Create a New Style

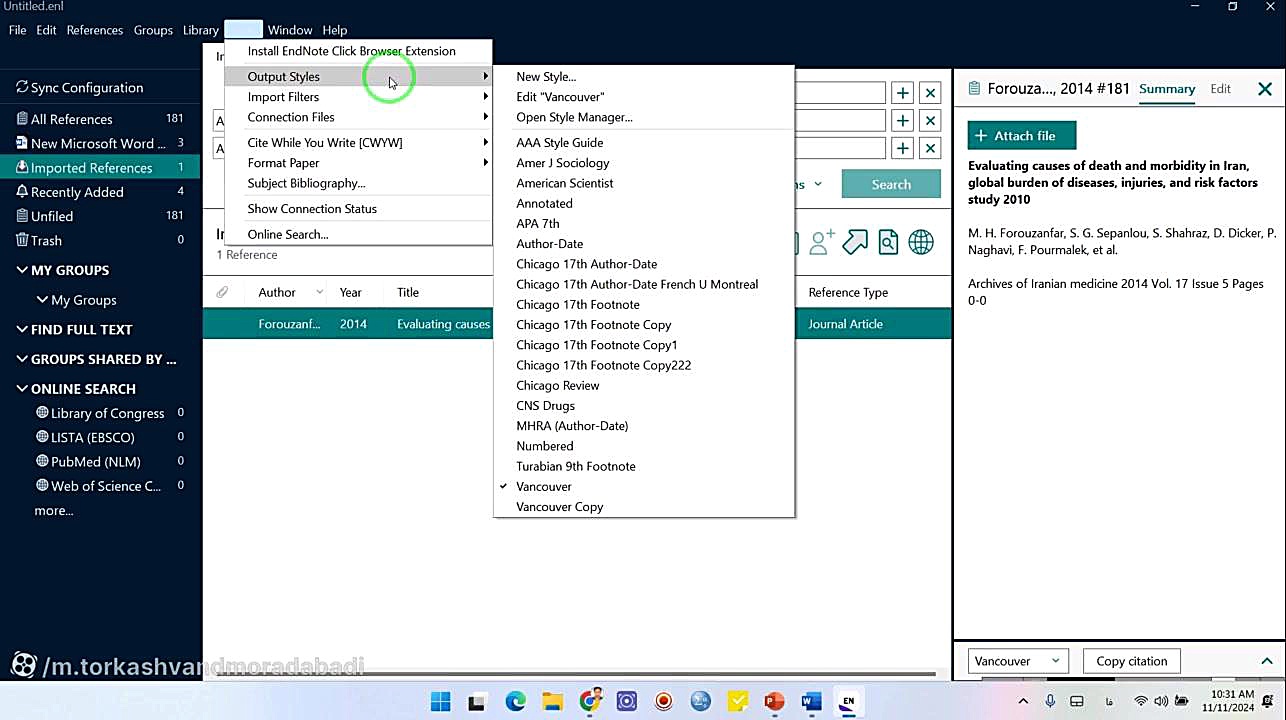644,76
